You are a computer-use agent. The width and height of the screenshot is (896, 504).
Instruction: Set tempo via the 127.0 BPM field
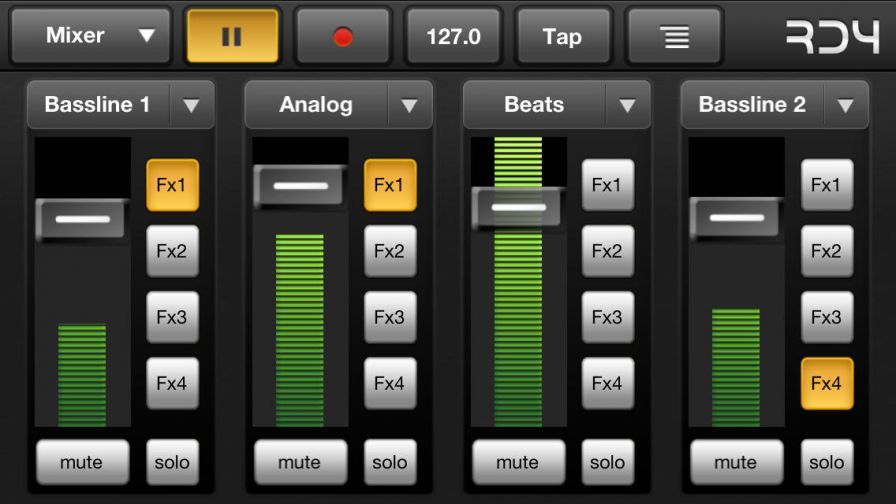[453, 37]
